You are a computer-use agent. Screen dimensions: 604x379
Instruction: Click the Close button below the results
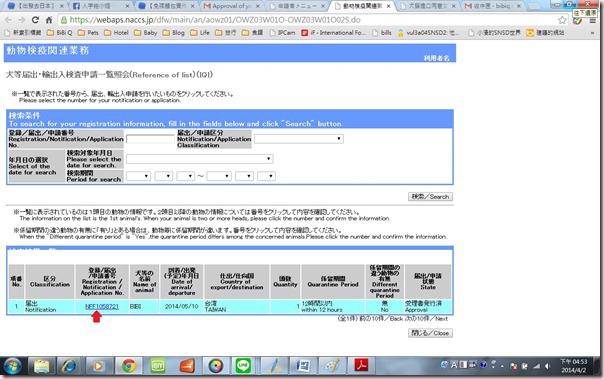click(430, 333)
